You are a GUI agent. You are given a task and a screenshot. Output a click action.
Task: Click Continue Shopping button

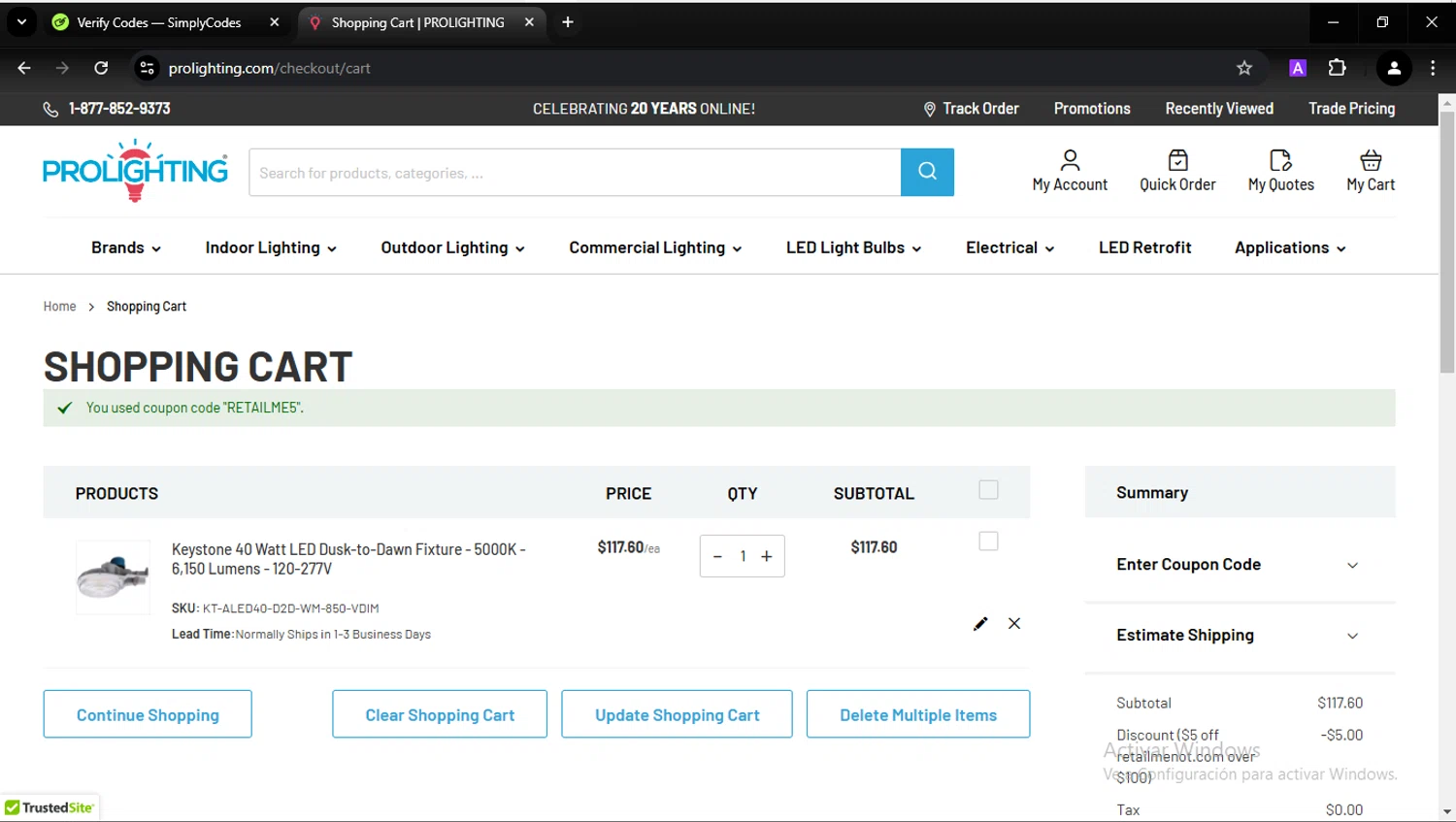pyautogui.click(x=148, y=714)
